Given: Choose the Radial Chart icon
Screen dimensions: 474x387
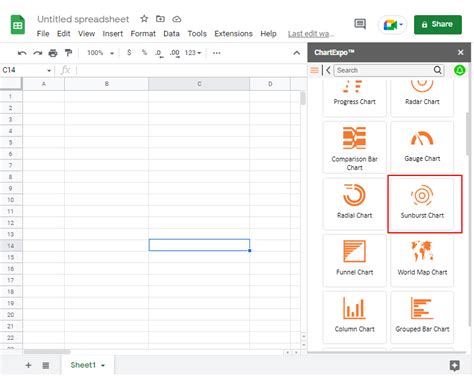Looking at the screenshot, I should tap(354, 195).
